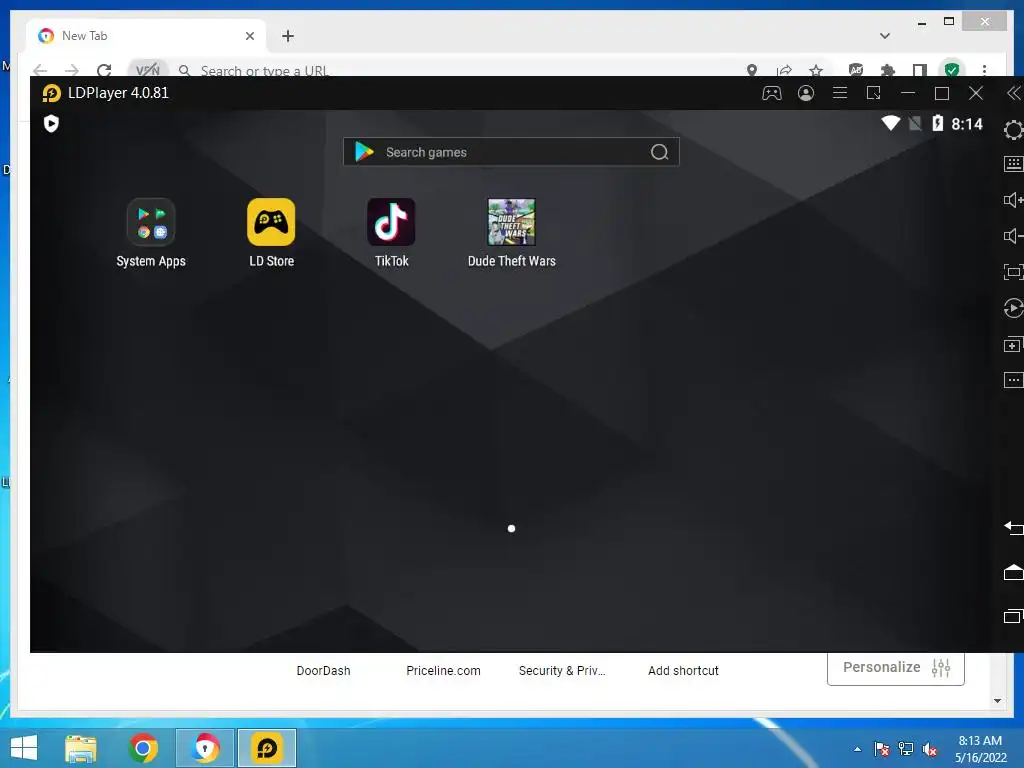Click Android back button in sidebar
The width and height of the screenshot is (1024, 768).
tap(1014, 528)
